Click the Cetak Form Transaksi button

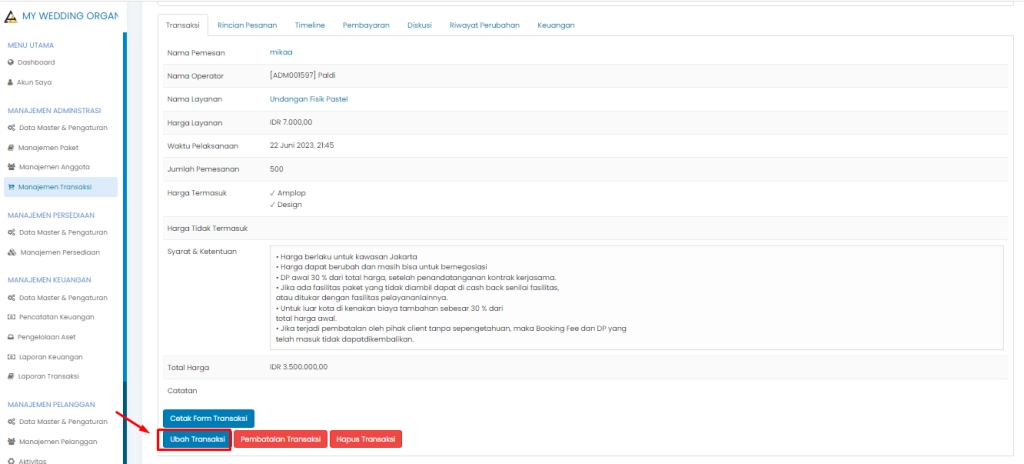(209, 418)
